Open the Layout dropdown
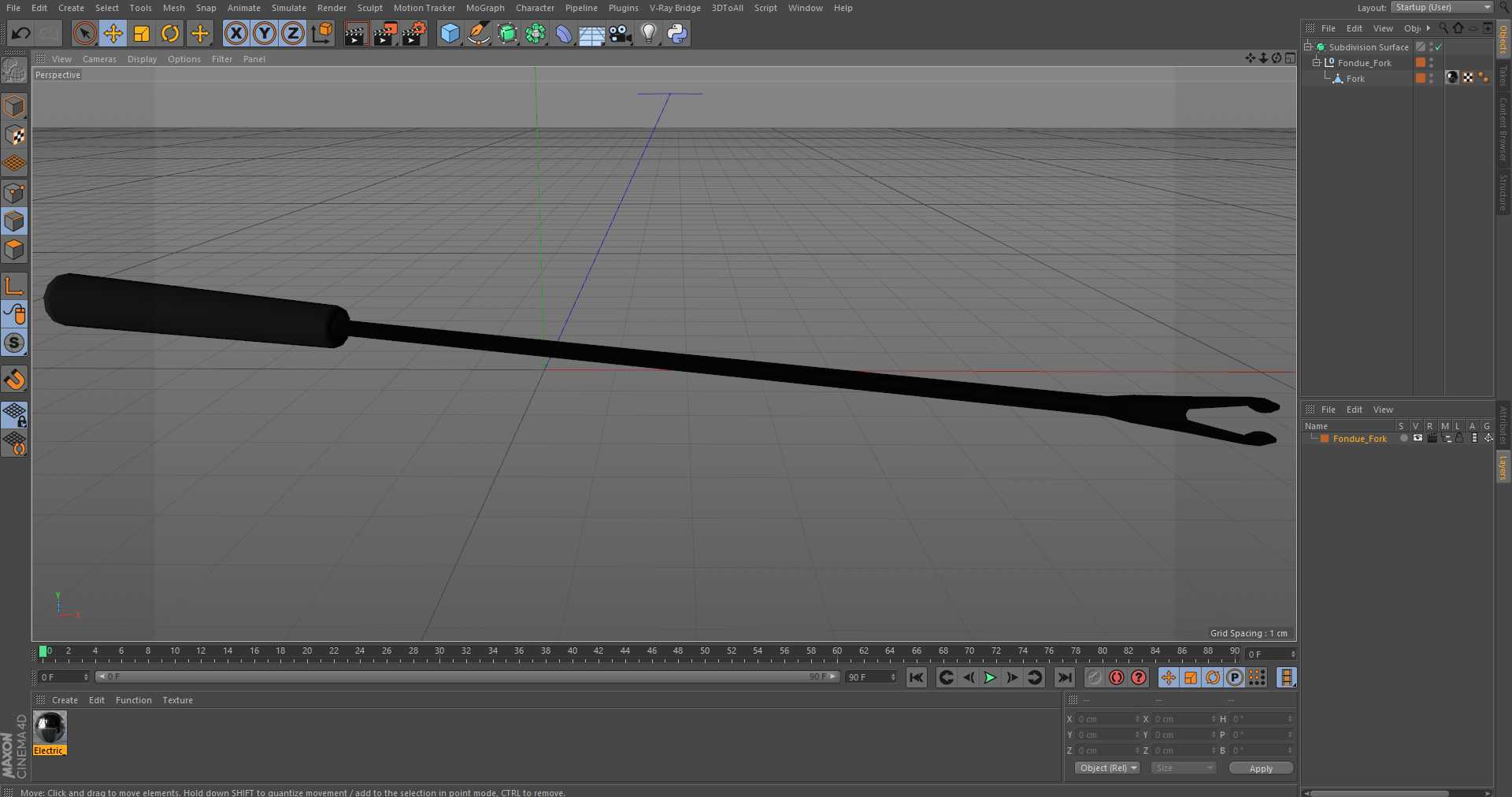Viewport: 1512px width, 797px height. point(1442,7)
